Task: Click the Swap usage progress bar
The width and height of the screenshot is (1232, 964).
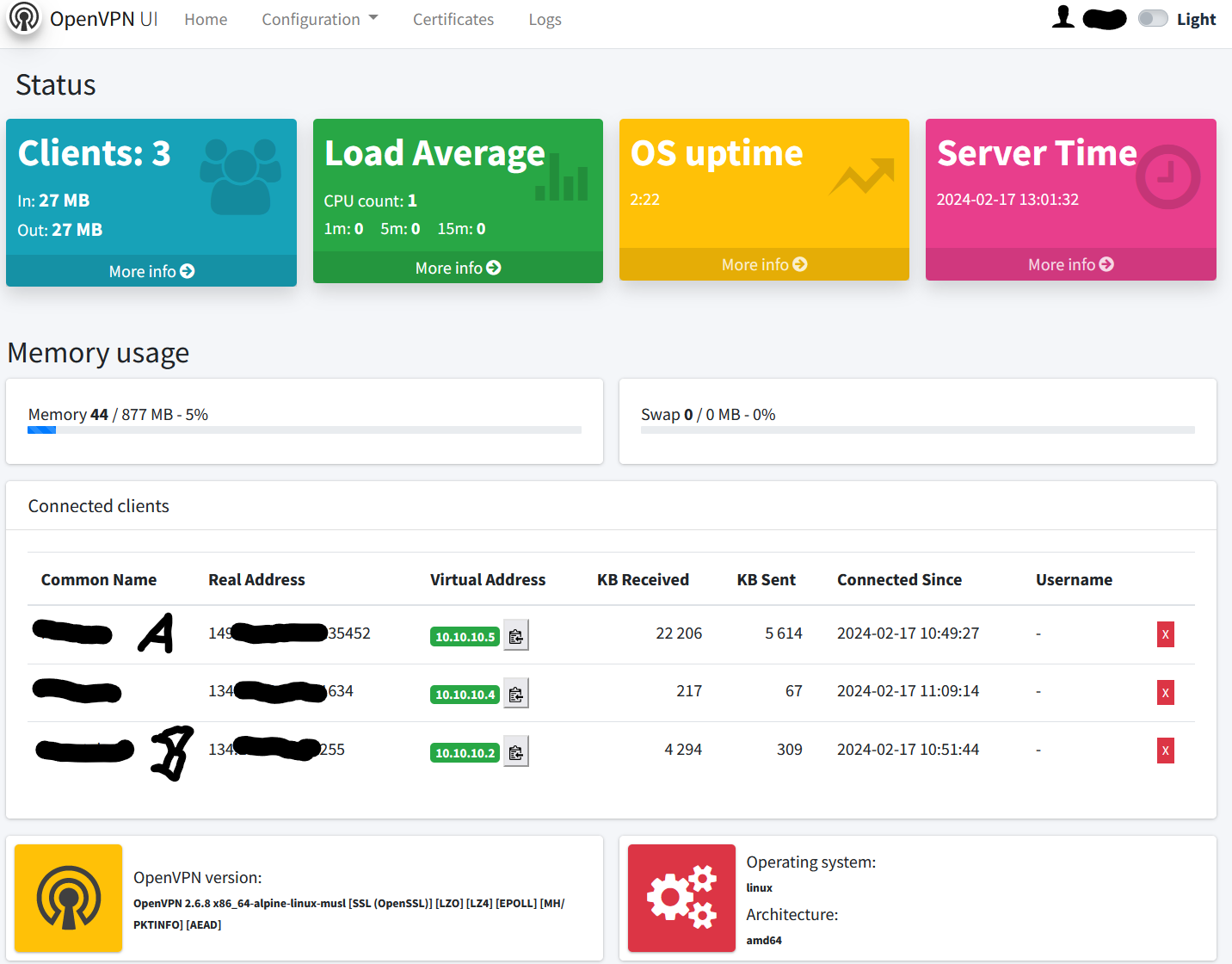Action: pyautogui.click(x=918, y=430)
